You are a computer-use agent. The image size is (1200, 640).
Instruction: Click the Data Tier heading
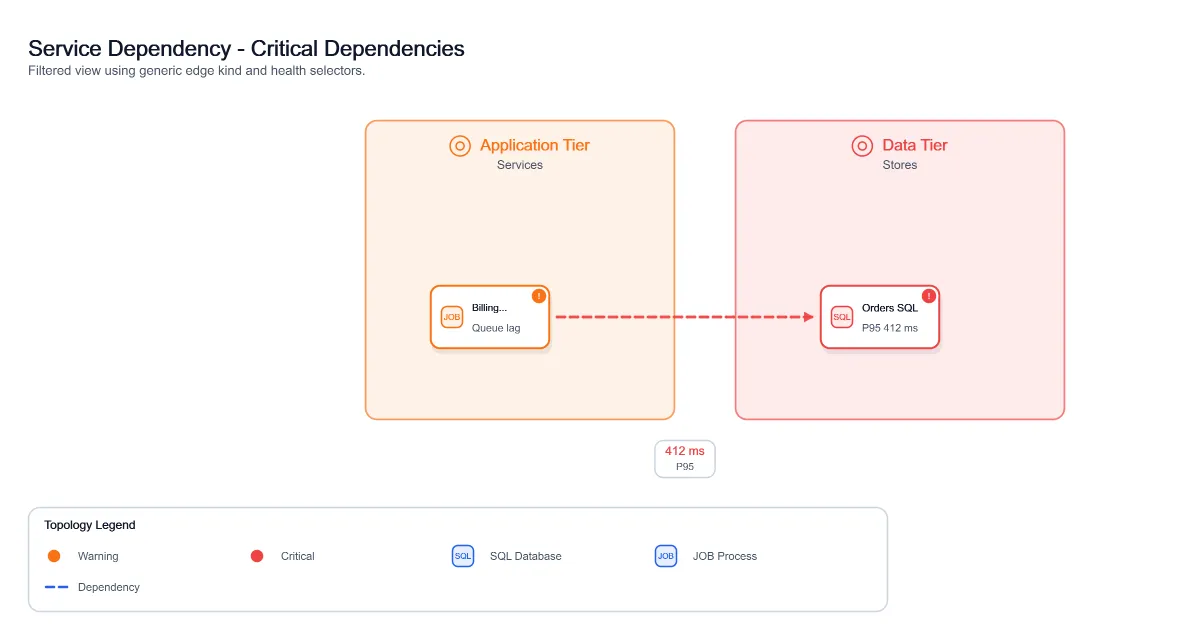coord(915,145)
